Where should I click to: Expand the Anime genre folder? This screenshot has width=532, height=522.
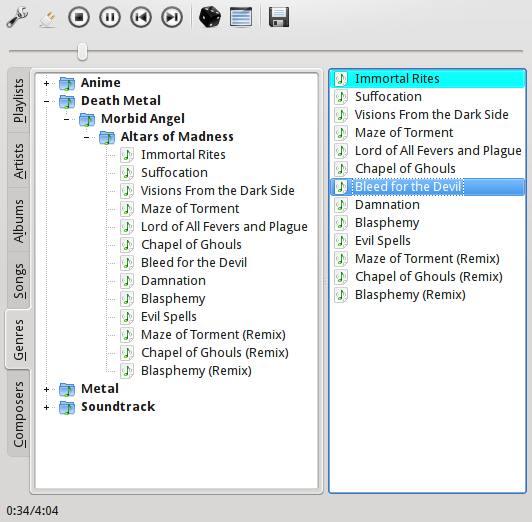pyautogui.click(x=46, y=83)
